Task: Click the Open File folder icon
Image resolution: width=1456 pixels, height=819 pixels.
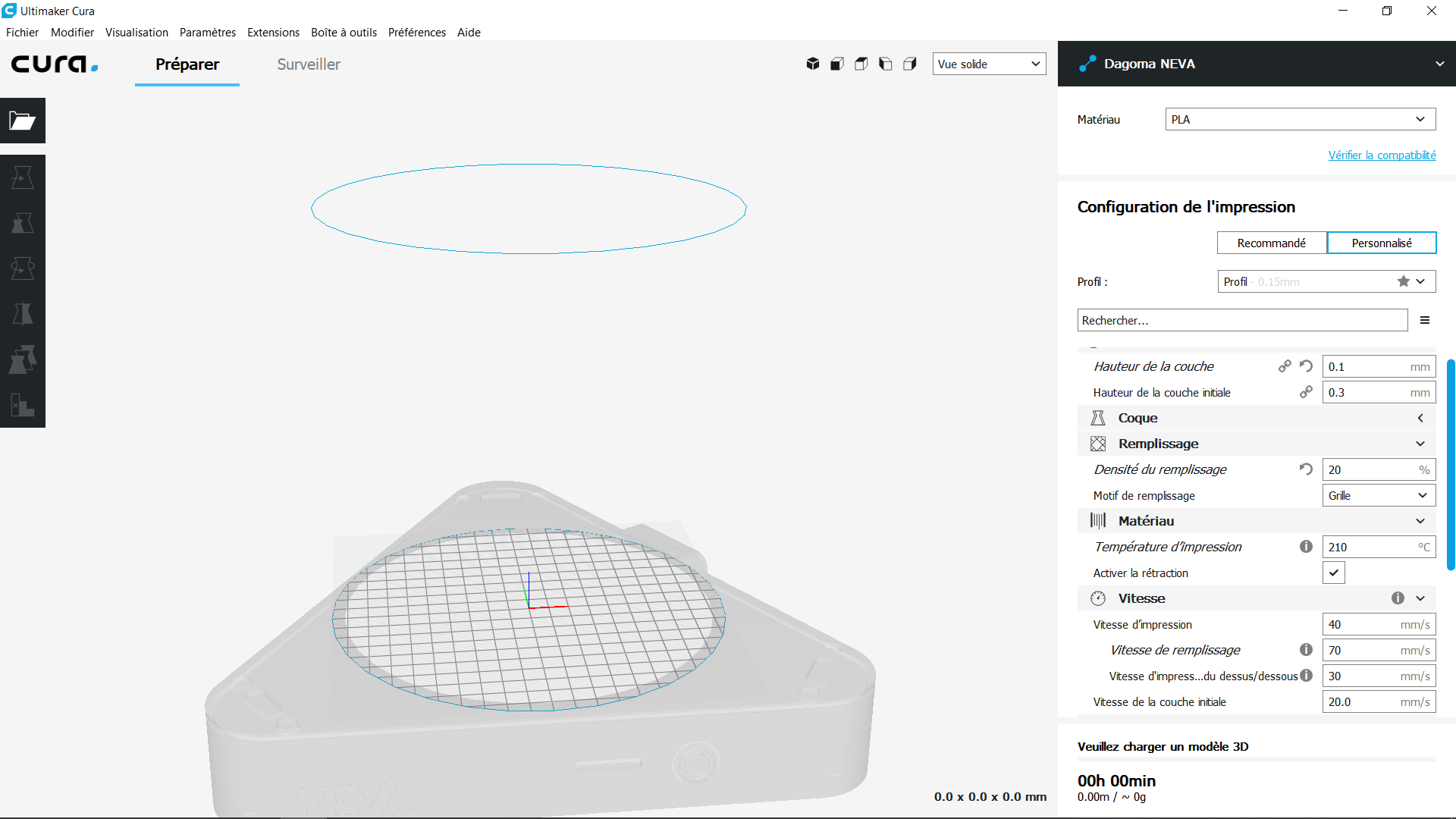Action: pos(23,121)
